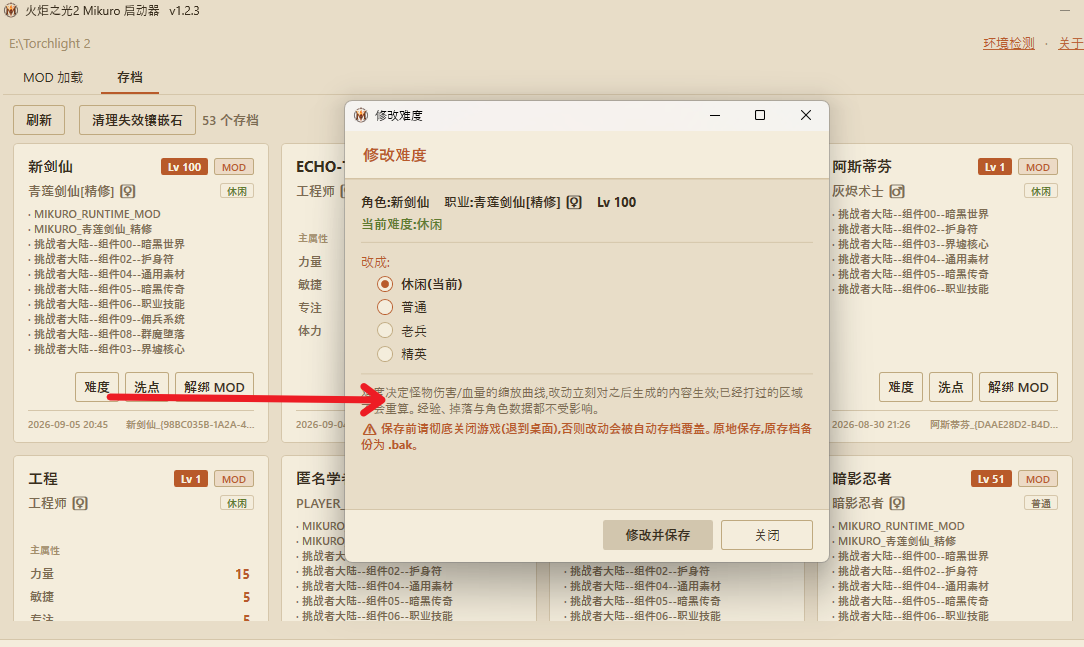This screenshot has width=1084, height=647.
Task: Click the orange warning triangle in the dialog
Action: 369,429
